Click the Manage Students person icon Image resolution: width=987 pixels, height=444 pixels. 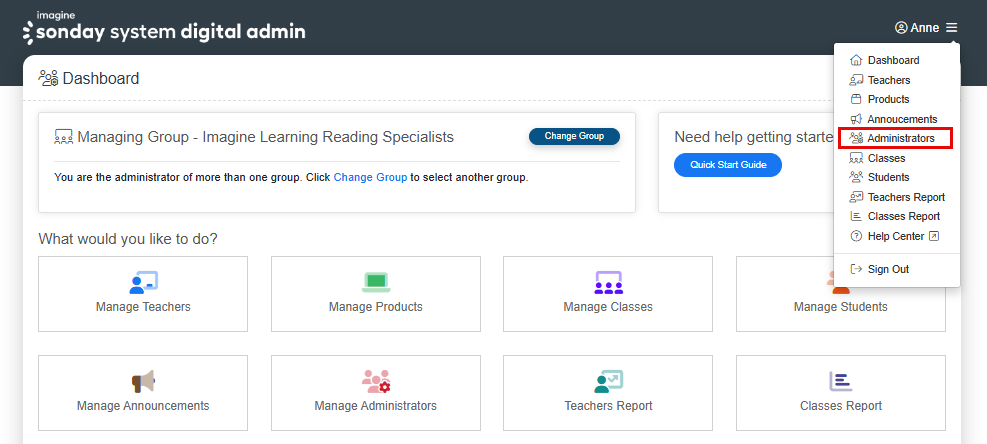point(841,282)
